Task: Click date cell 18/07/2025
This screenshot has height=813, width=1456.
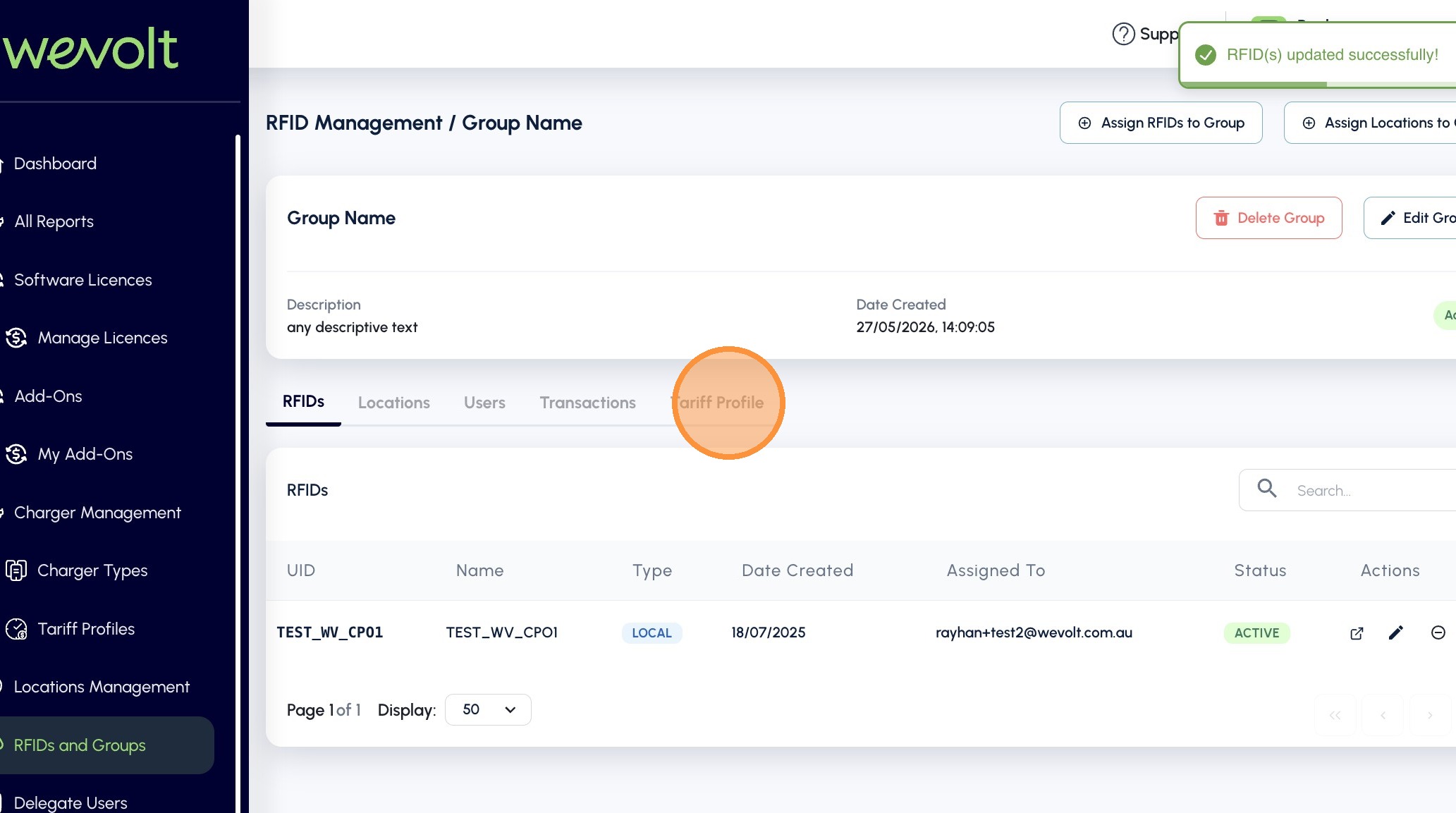Action: (x=768, y=632)
